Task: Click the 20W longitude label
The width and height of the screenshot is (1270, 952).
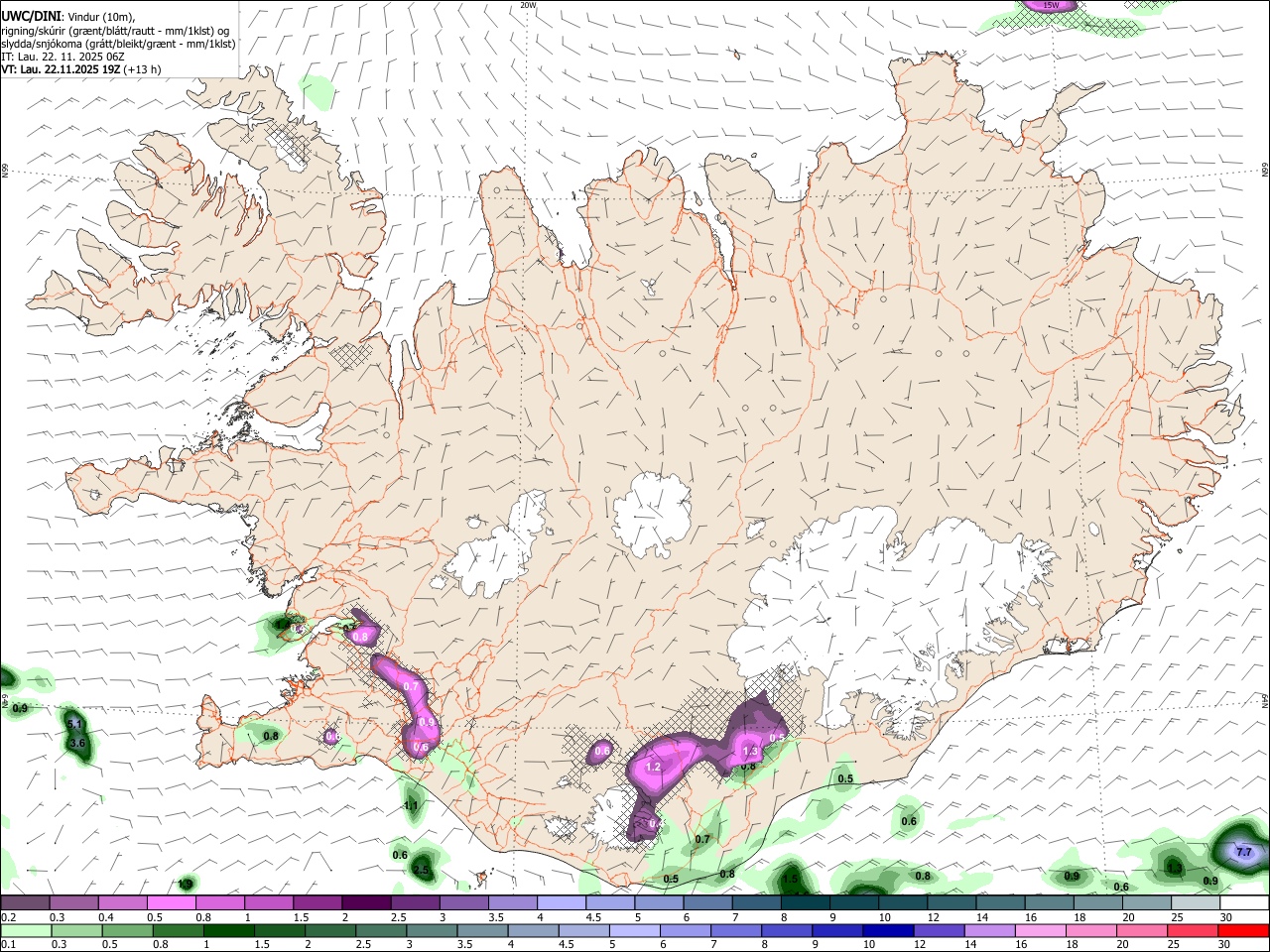Action: click(528, 5)
